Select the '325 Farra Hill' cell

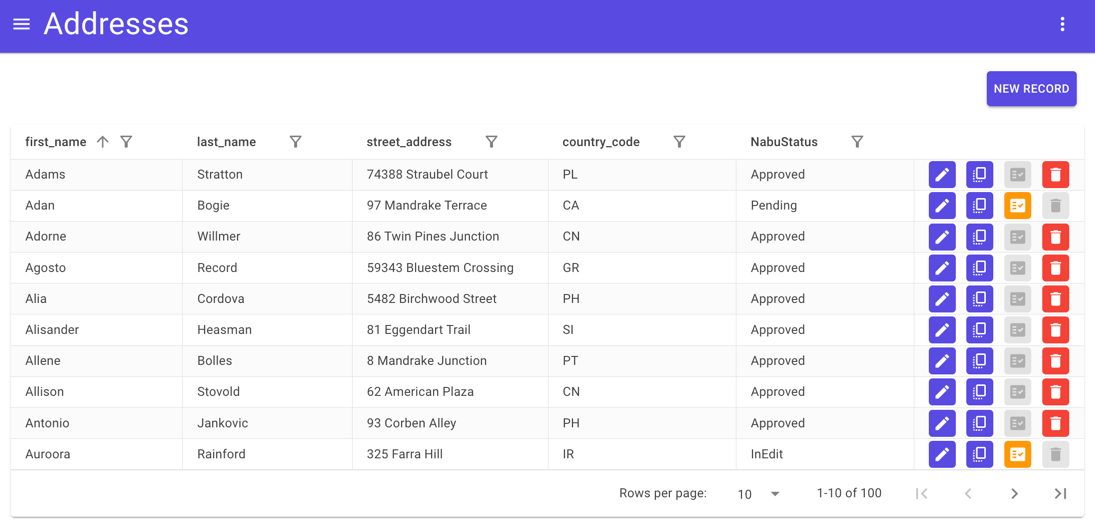tap(450, 454)
